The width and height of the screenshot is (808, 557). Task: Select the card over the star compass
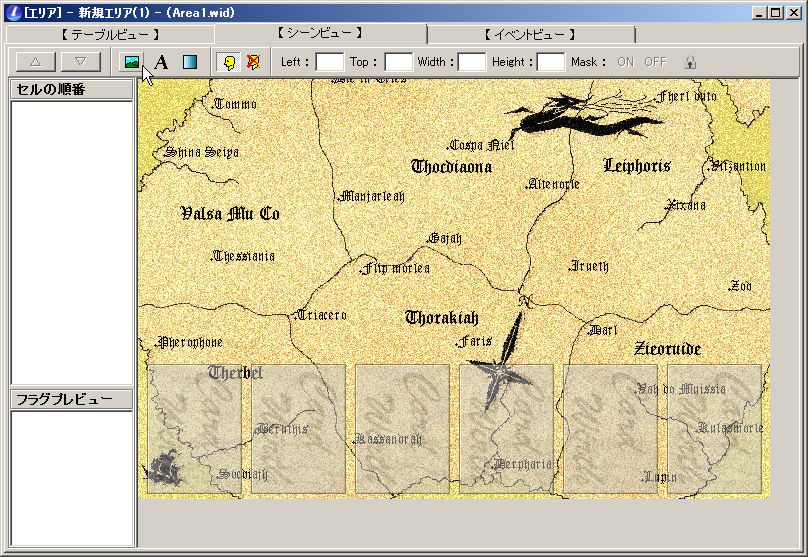coord(506,429)
